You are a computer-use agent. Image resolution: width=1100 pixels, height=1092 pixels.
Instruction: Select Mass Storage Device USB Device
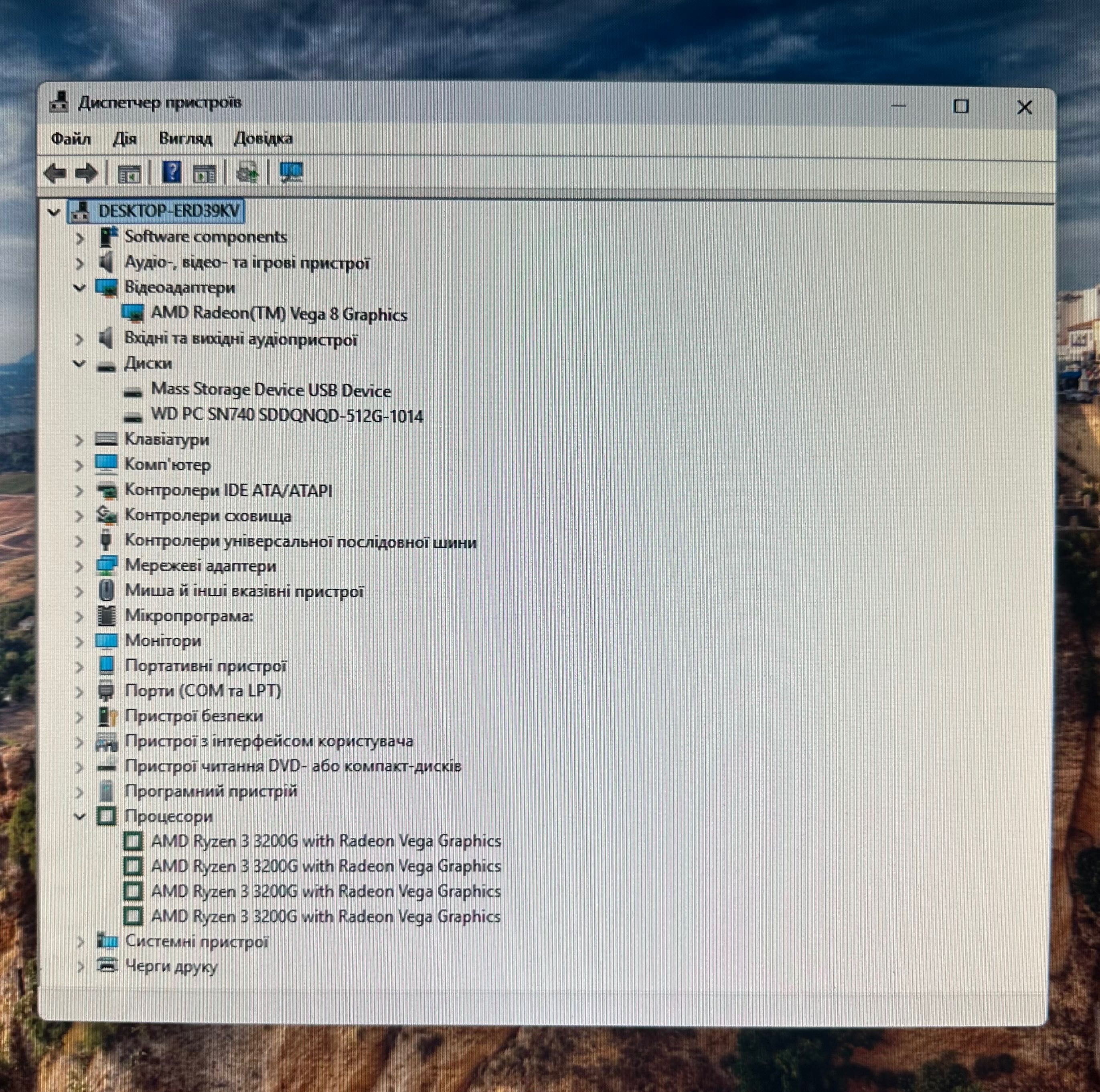tap(271, 390)
